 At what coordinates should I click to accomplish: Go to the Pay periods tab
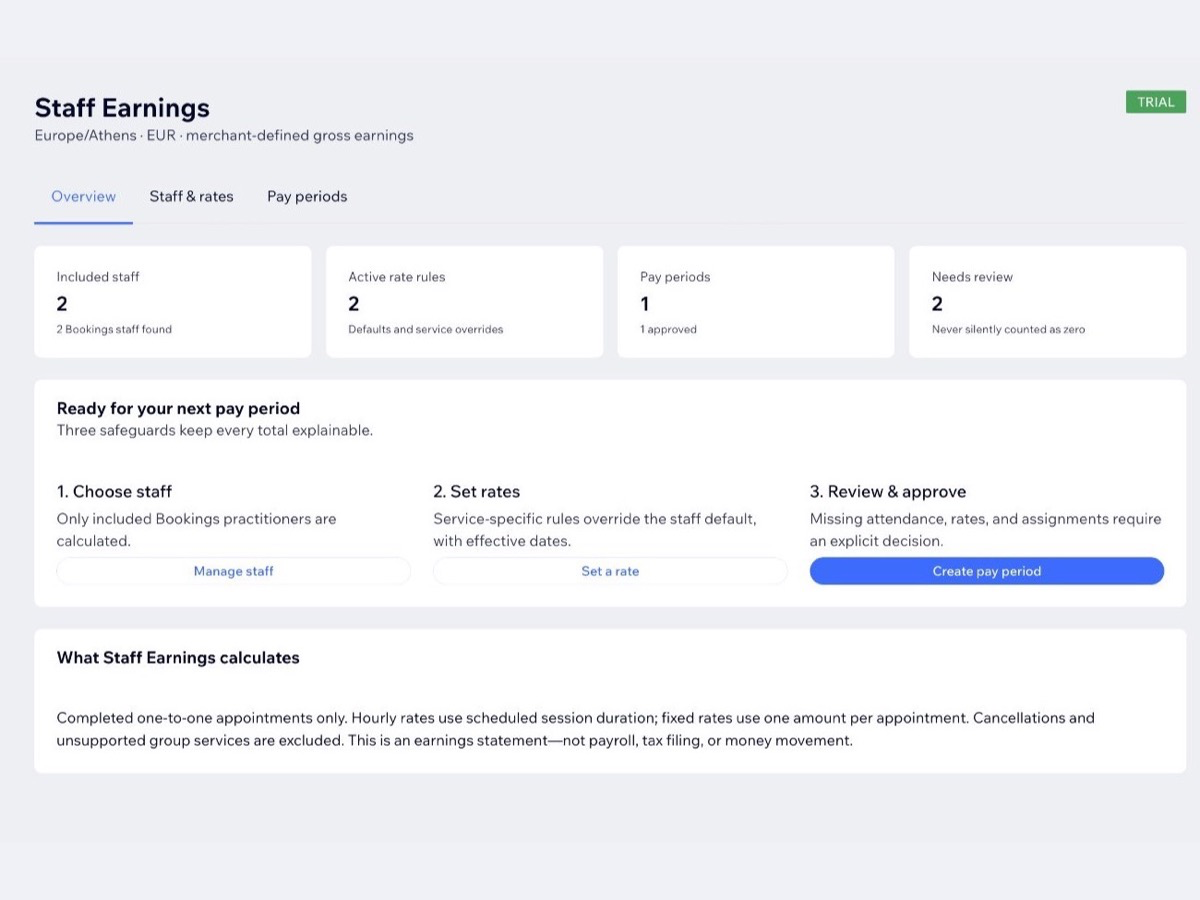[307, 197]
